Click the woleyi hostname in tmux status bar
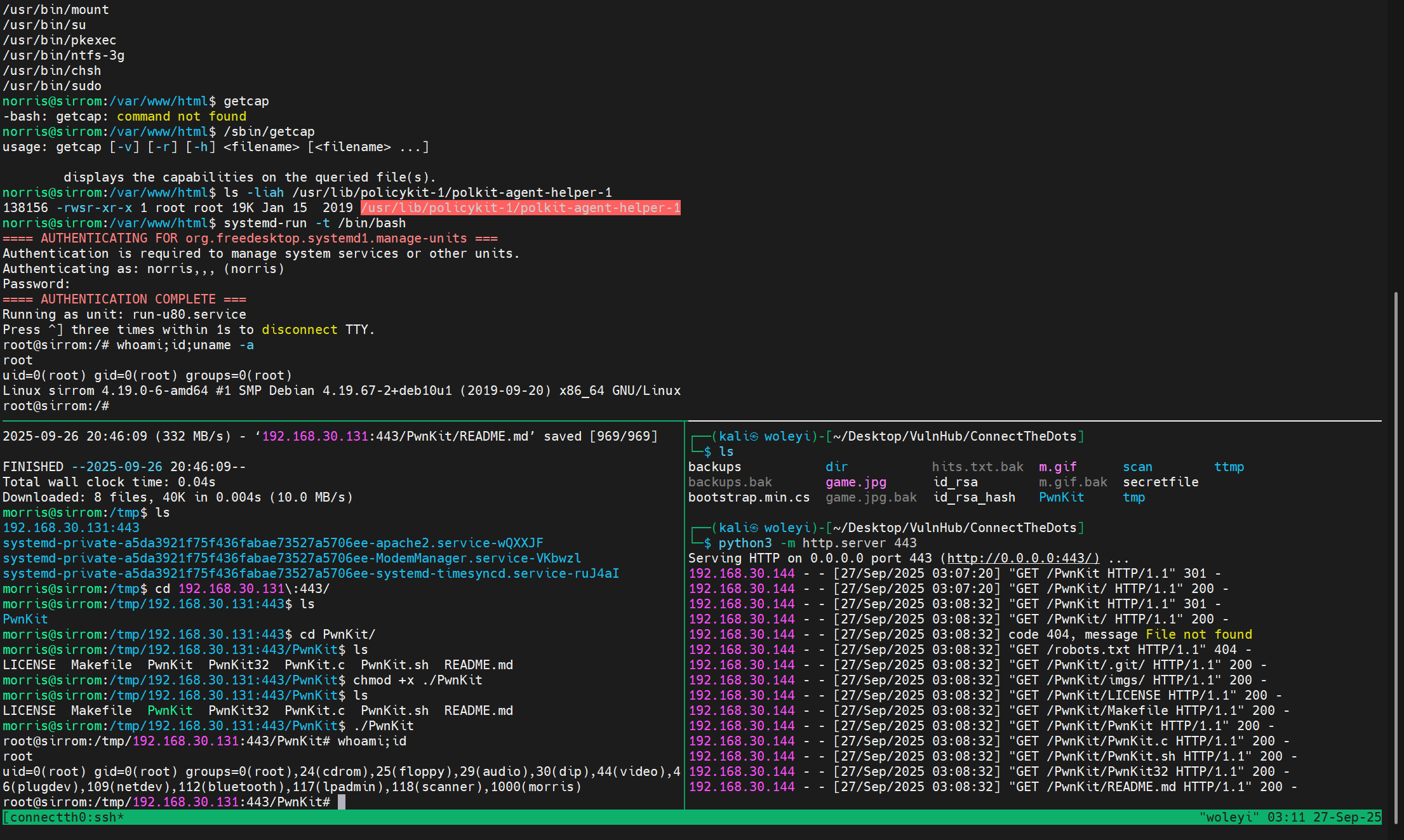 pos(1229,817)
